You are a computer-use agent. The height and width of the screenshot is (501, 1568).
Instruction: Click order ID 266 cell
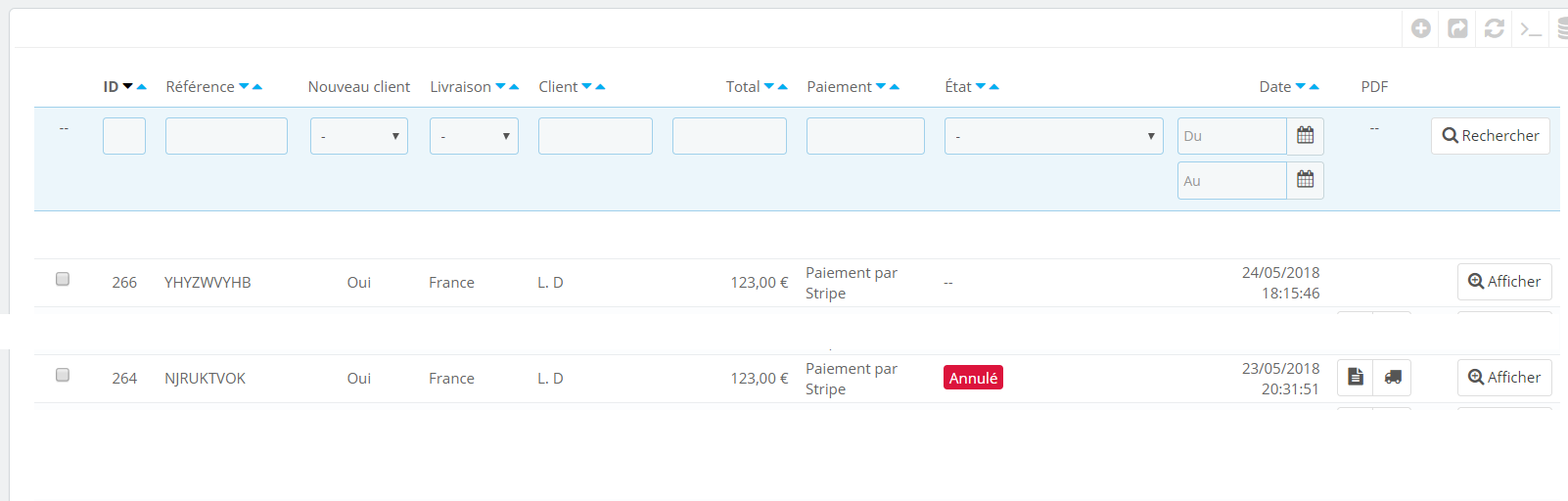coord(124,283)
